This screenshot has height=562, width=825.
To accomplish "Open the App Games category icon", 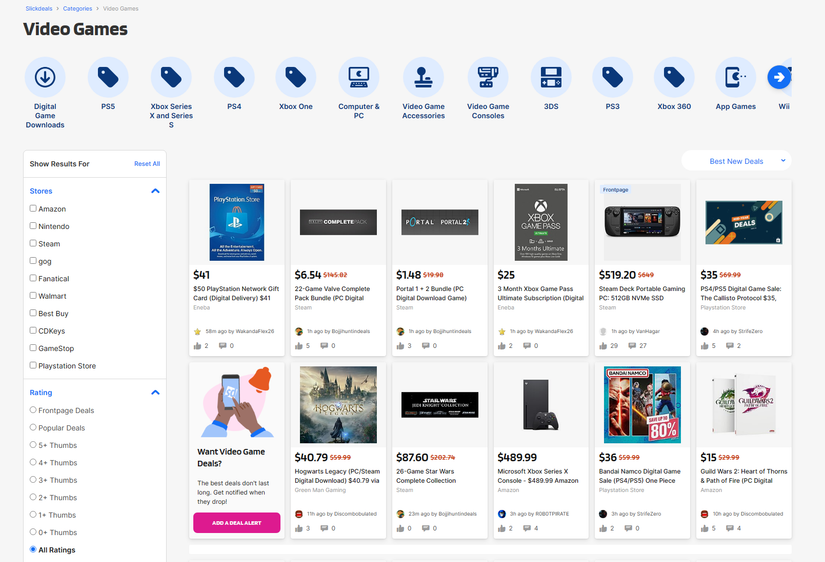I will tap(735, 77).
